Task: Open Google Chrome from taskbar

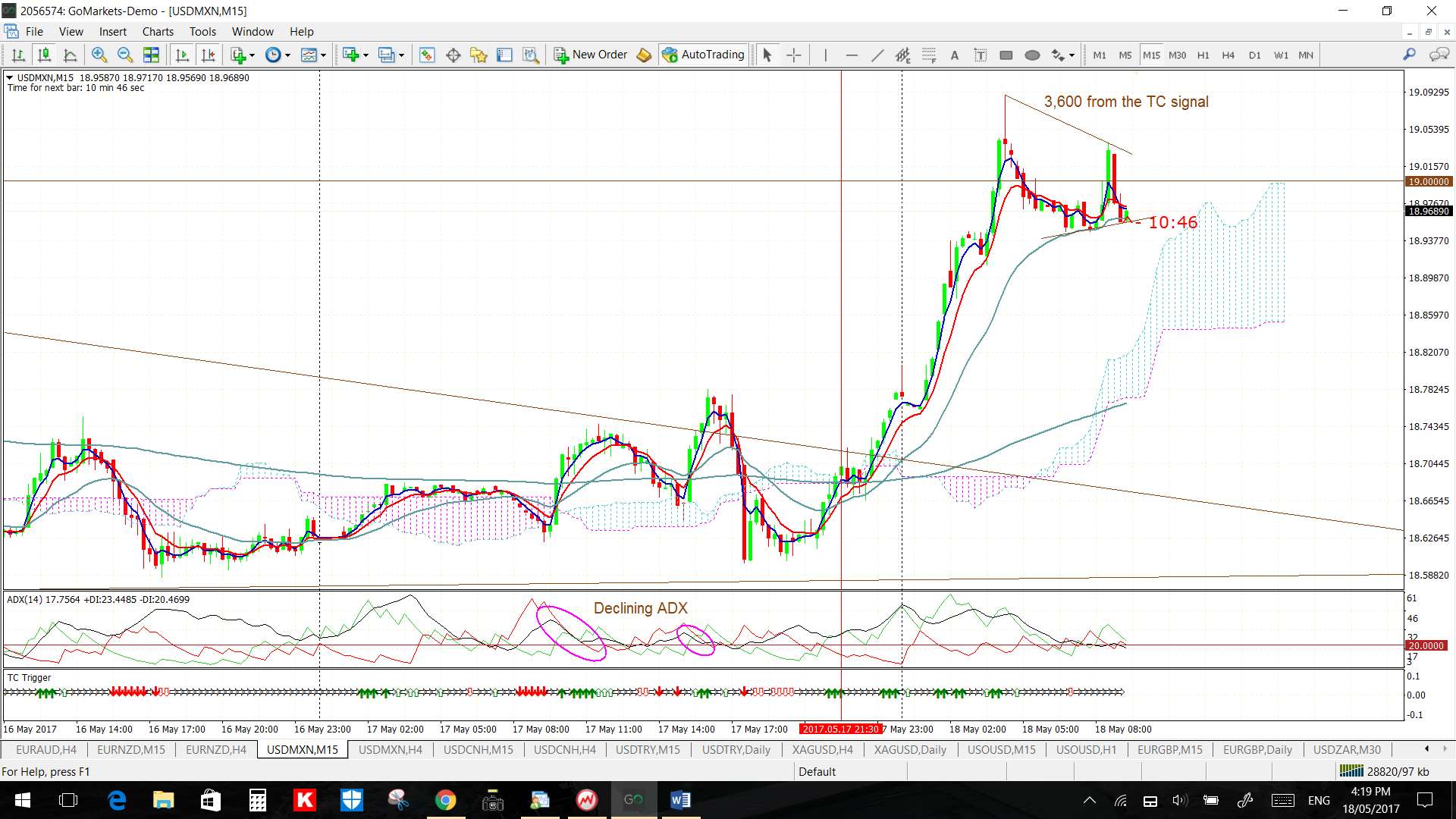Action: coord(445,800)
